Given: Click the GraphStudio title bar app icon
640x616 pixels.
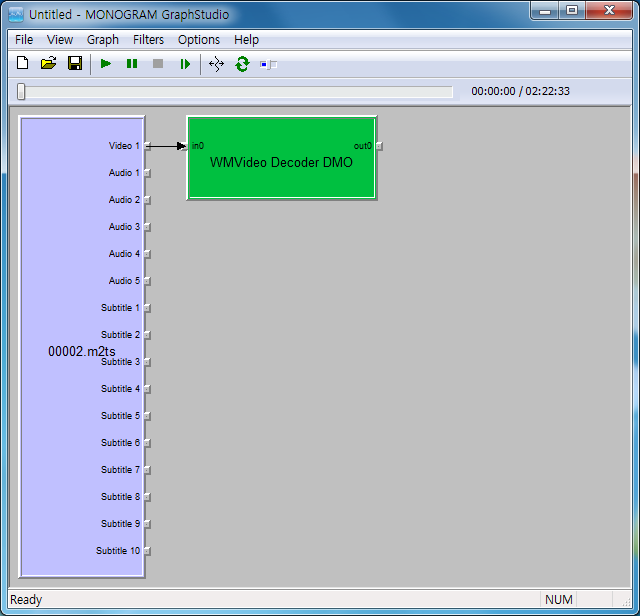Looking at the screenshot, I should click(16, 15).
